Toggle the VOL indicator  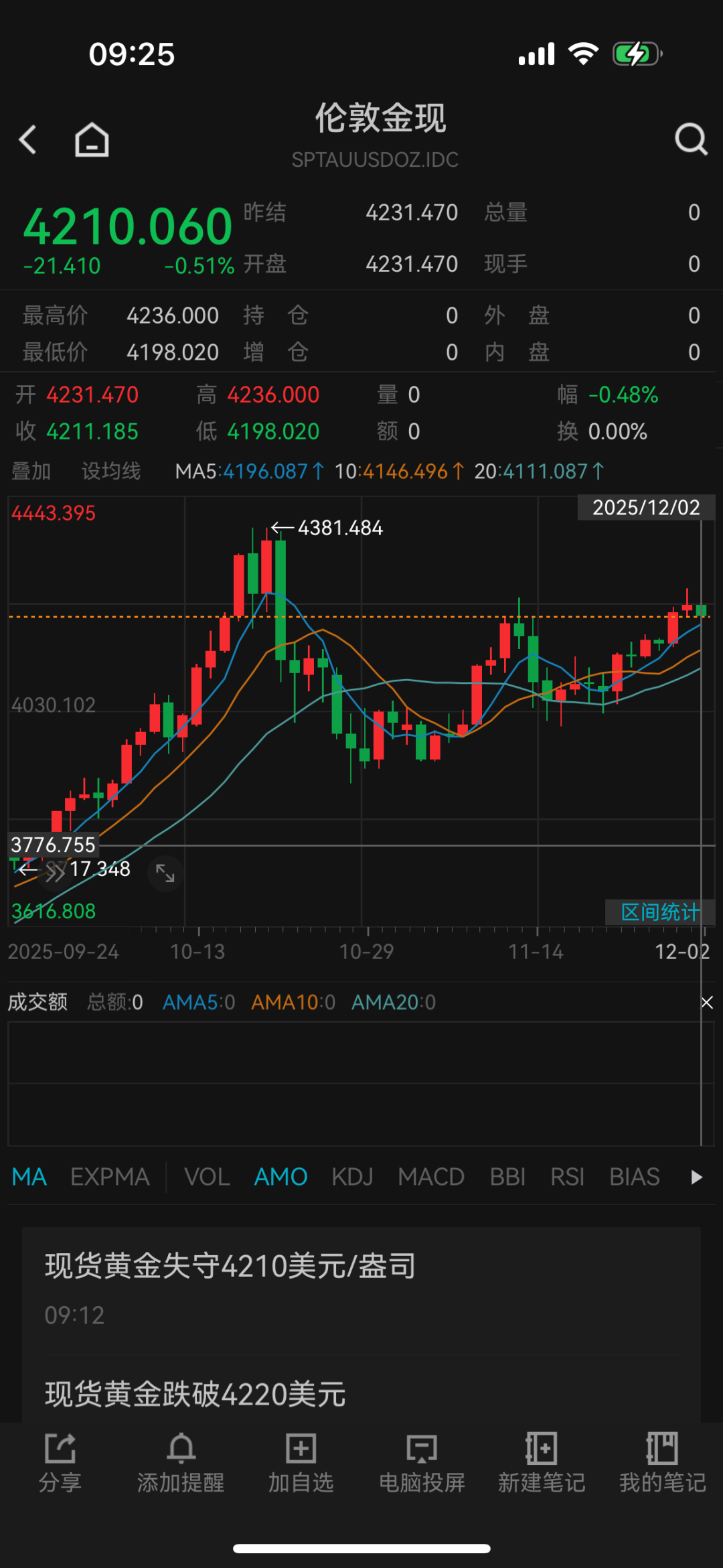pyautogui.click(x=207, y=1177)
